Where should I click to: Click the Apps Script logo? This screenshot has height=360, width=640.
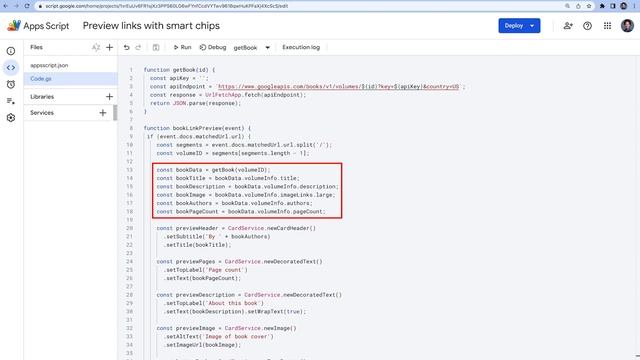coord(38,26)
